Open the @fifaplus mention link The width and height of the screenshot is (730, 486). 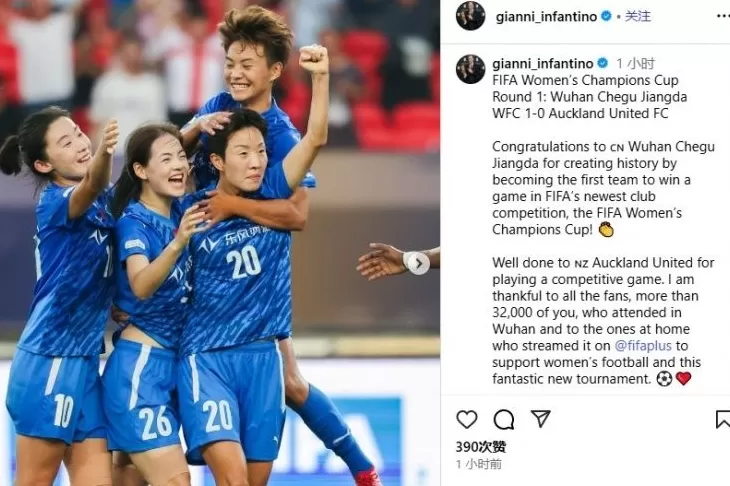pyautogui.click(x=643, y=345)
